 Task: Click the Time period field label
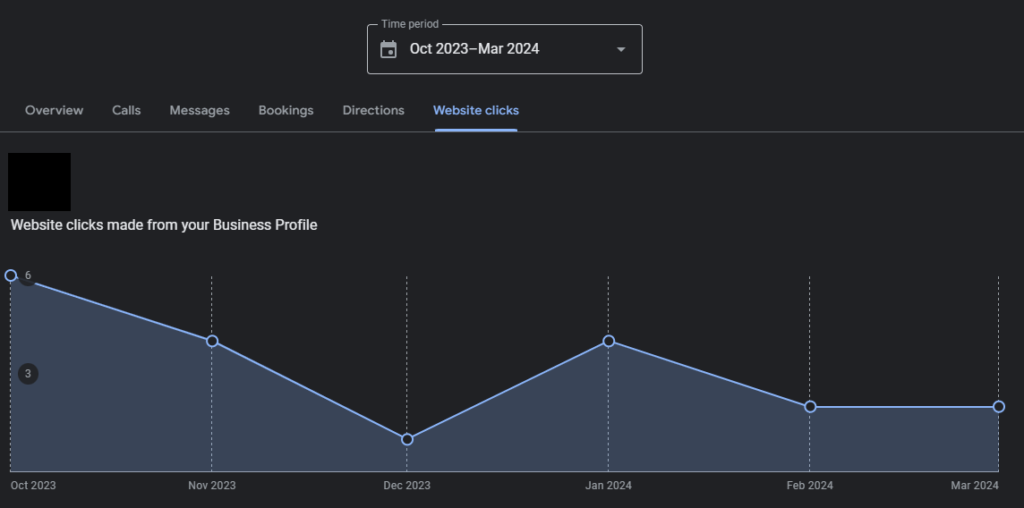click(x=410, y=24)
